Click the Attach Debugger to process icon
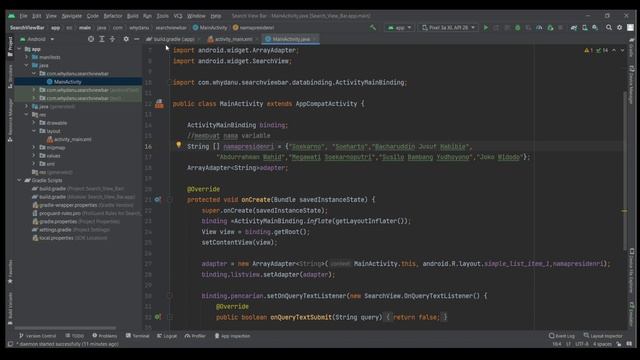 pos(550,27)
